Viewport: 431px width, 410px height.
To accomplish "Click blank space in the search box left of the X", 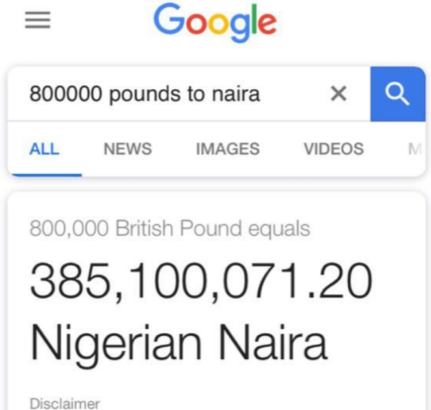I will tap(293, 94).
